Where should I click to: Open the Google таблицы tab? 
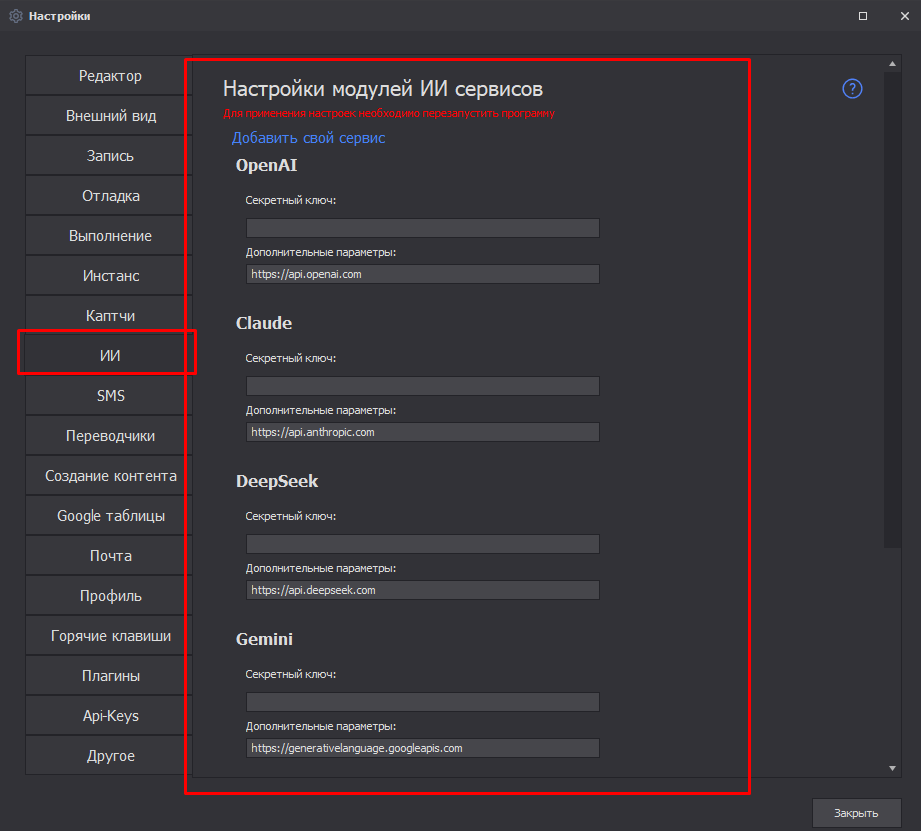109,516
